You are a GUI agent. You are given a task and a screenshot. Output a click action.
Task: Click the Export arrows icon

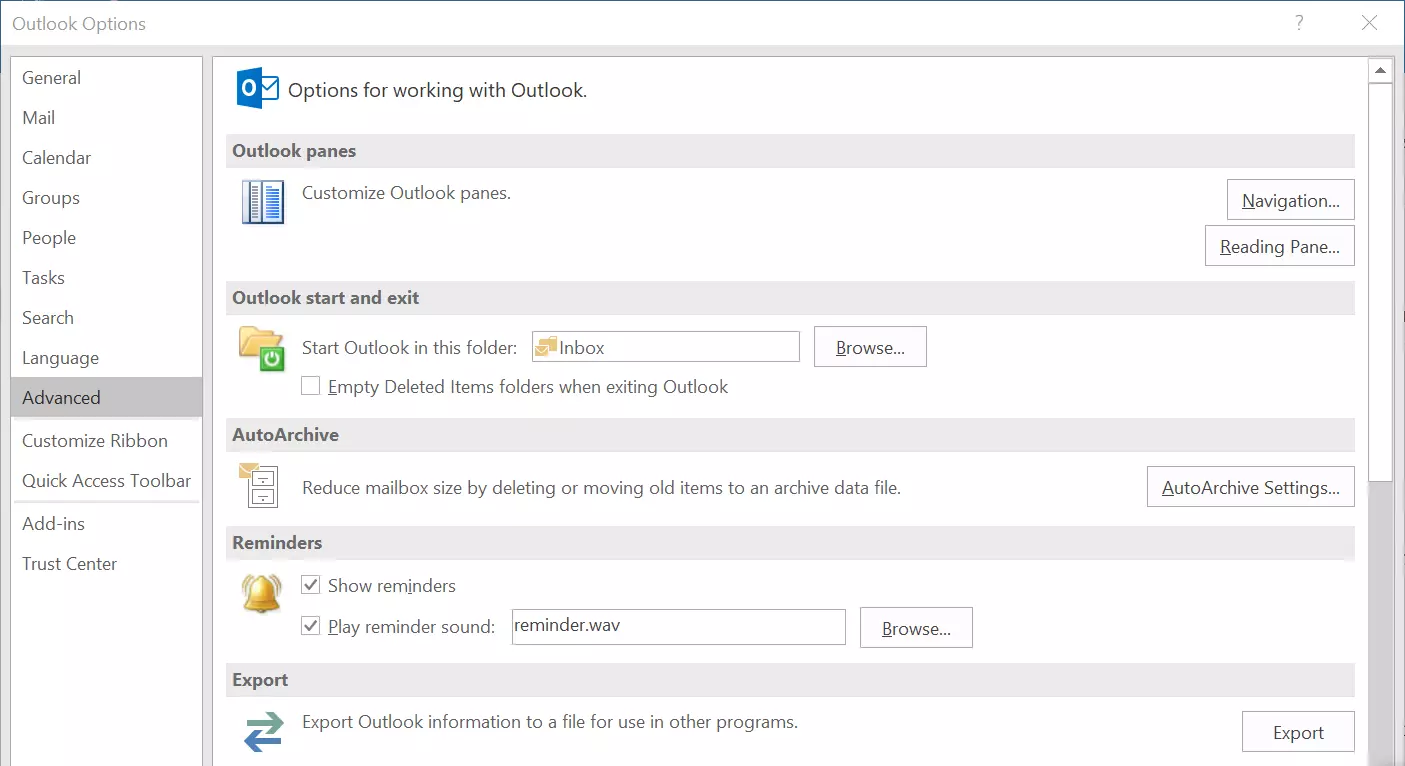(261, 730)
